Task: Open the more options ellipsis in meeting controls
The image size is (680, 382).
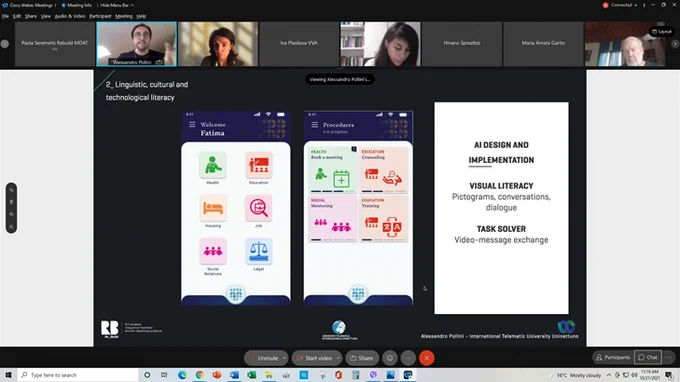Action: 408,358
